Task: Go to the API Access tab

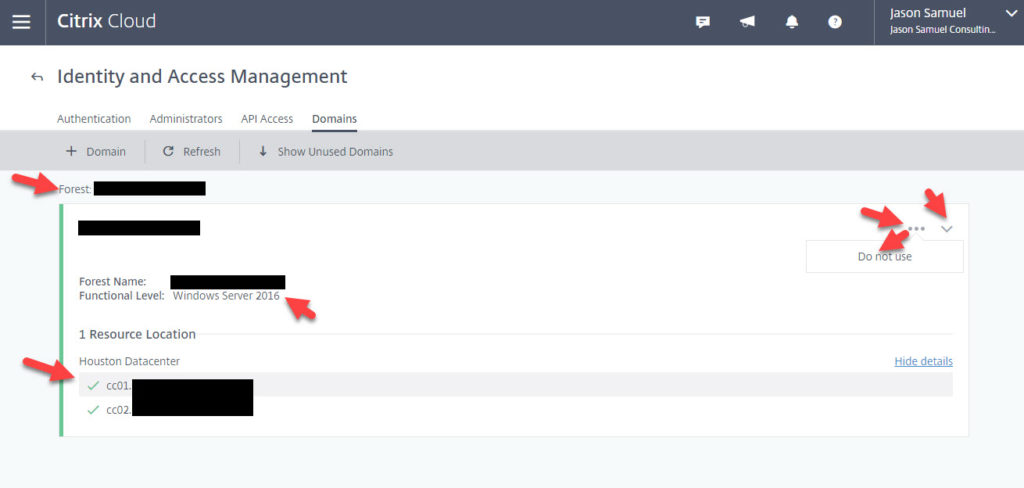Action: [x=267, y=118]
